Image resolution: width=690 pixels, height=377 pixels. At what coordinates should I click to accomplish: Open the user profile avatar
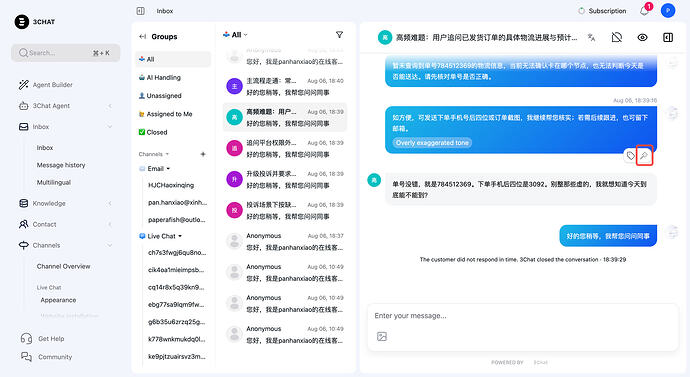tap(668, 11)
